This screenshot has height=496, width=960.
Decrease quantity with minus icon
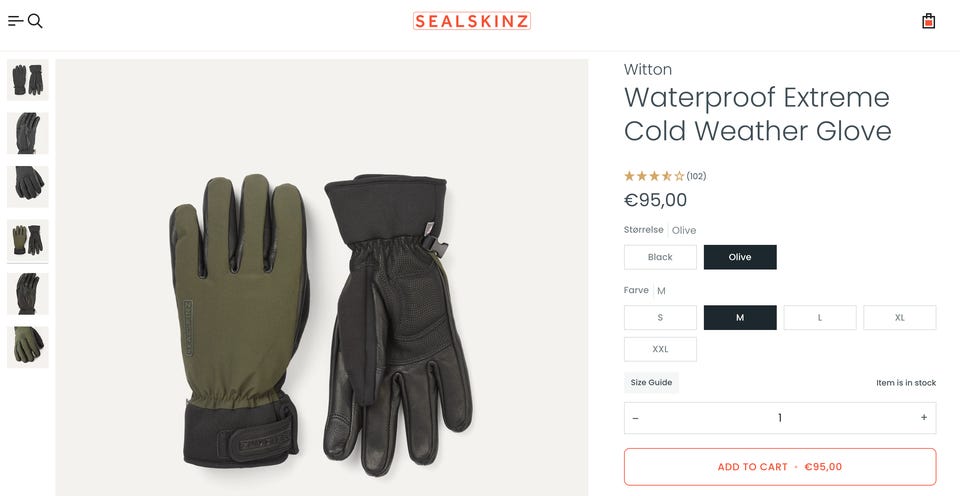tap(636, 418)
